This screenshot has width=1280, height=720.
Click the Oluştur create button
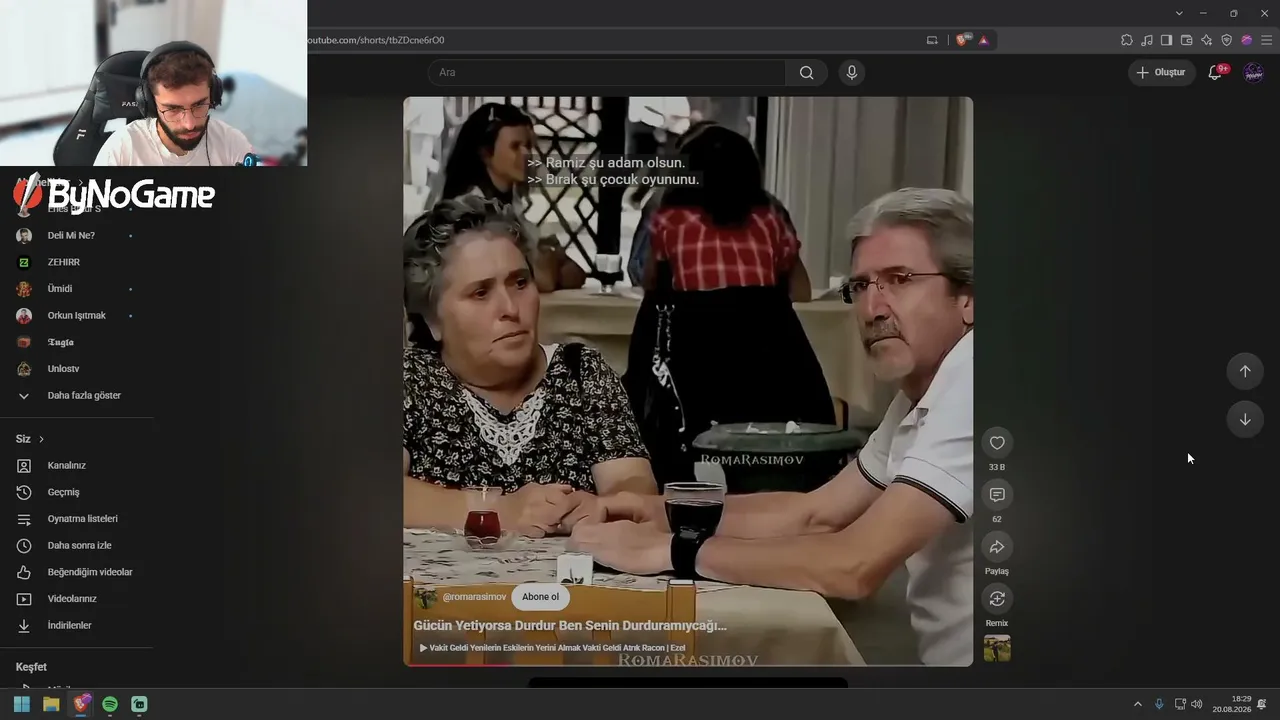pos(1161,72)
